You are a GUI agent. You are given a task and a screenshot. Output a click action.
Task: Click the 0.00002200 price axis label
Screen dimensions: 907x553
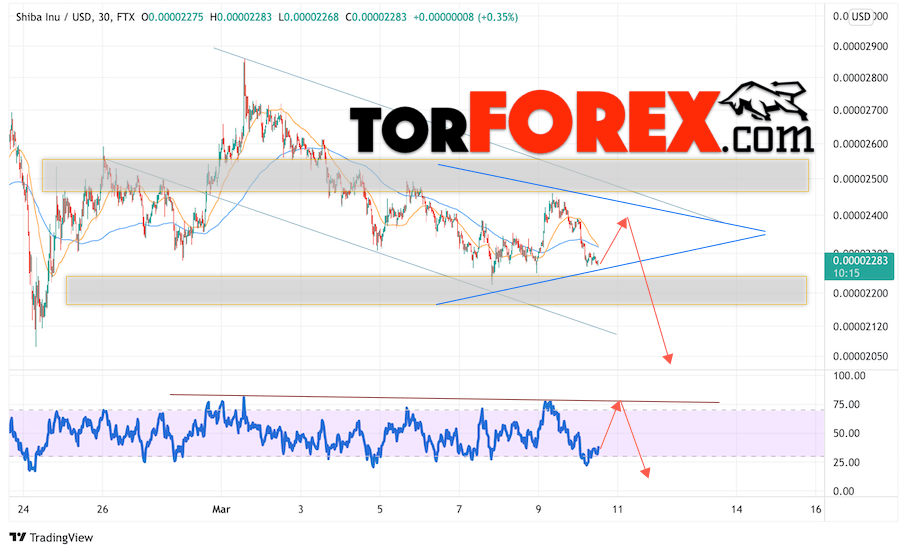tap(860, 293)
